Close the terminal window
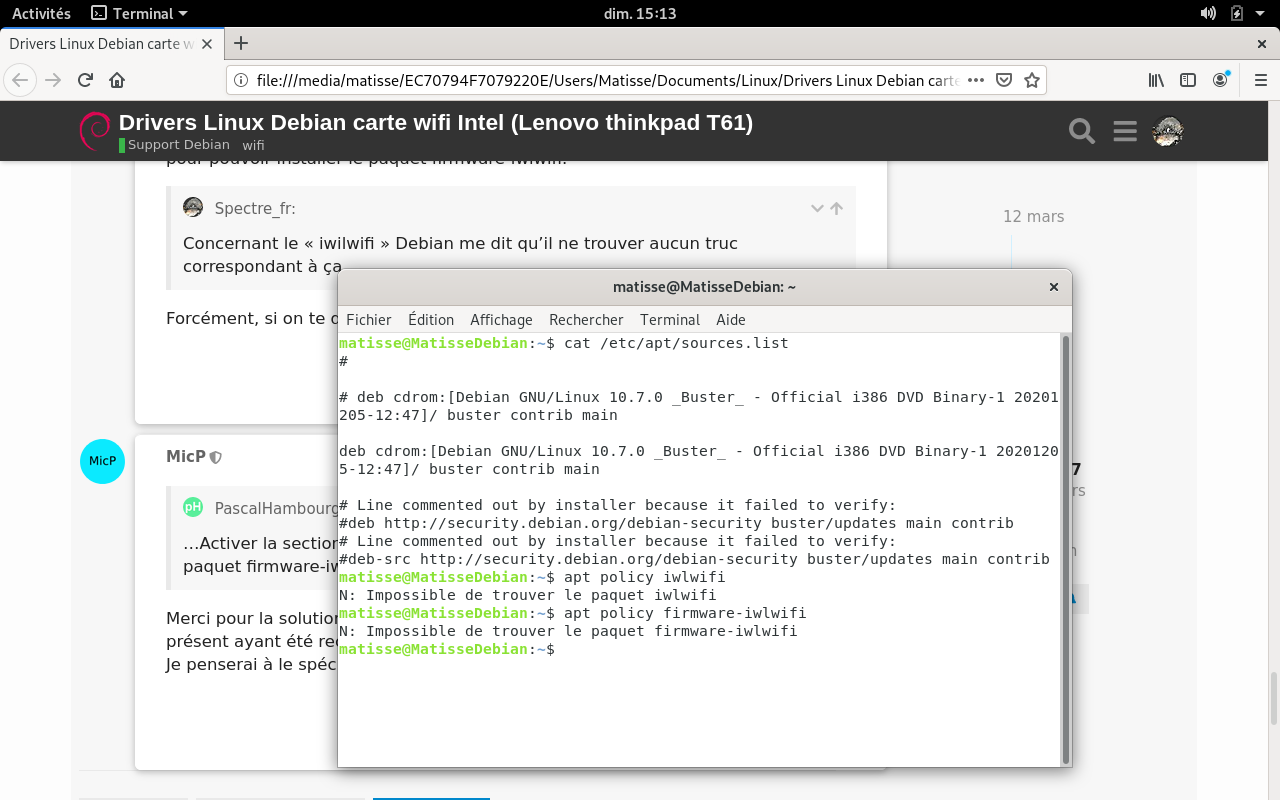The width and height of the screenshot is (1280, 800). click(1053, 287)
